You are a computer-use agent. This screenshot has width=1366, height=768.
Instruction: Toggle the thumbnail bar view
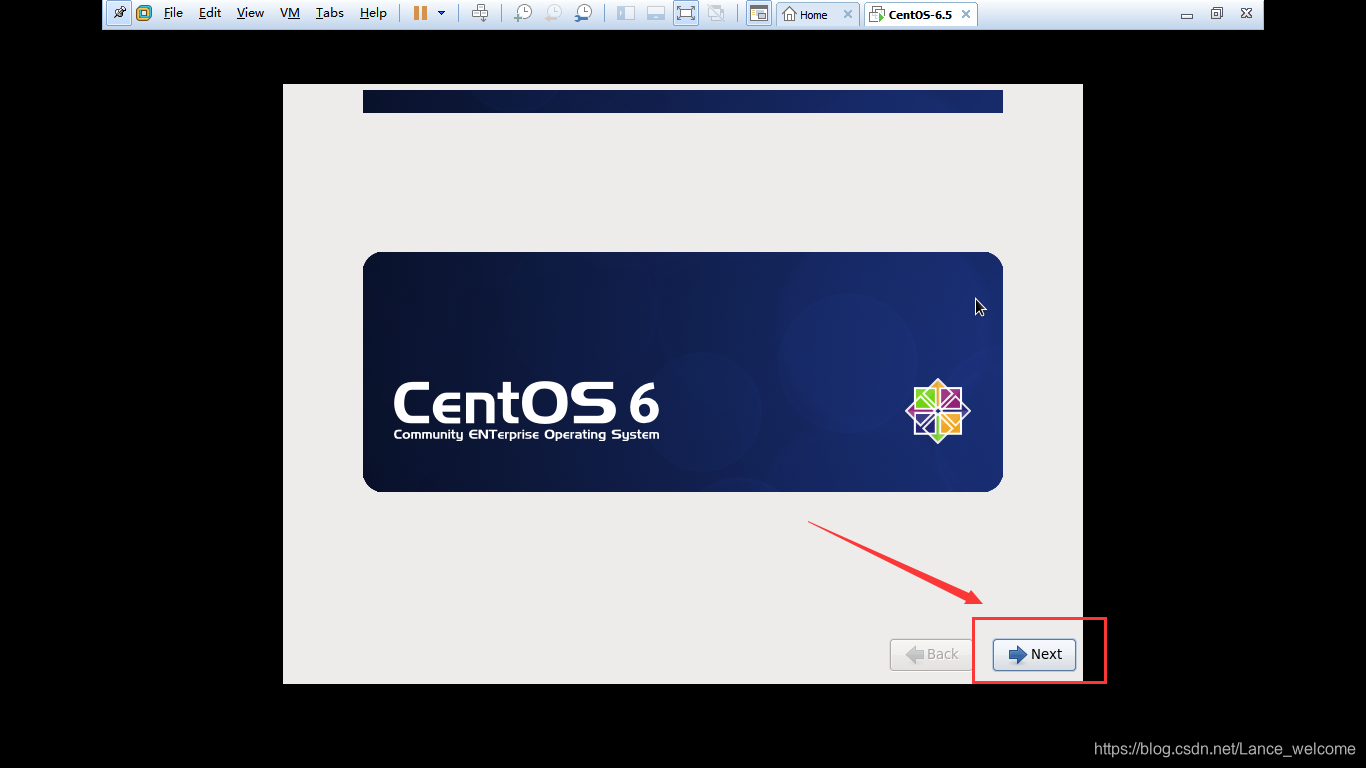click(x=656, y=14)
